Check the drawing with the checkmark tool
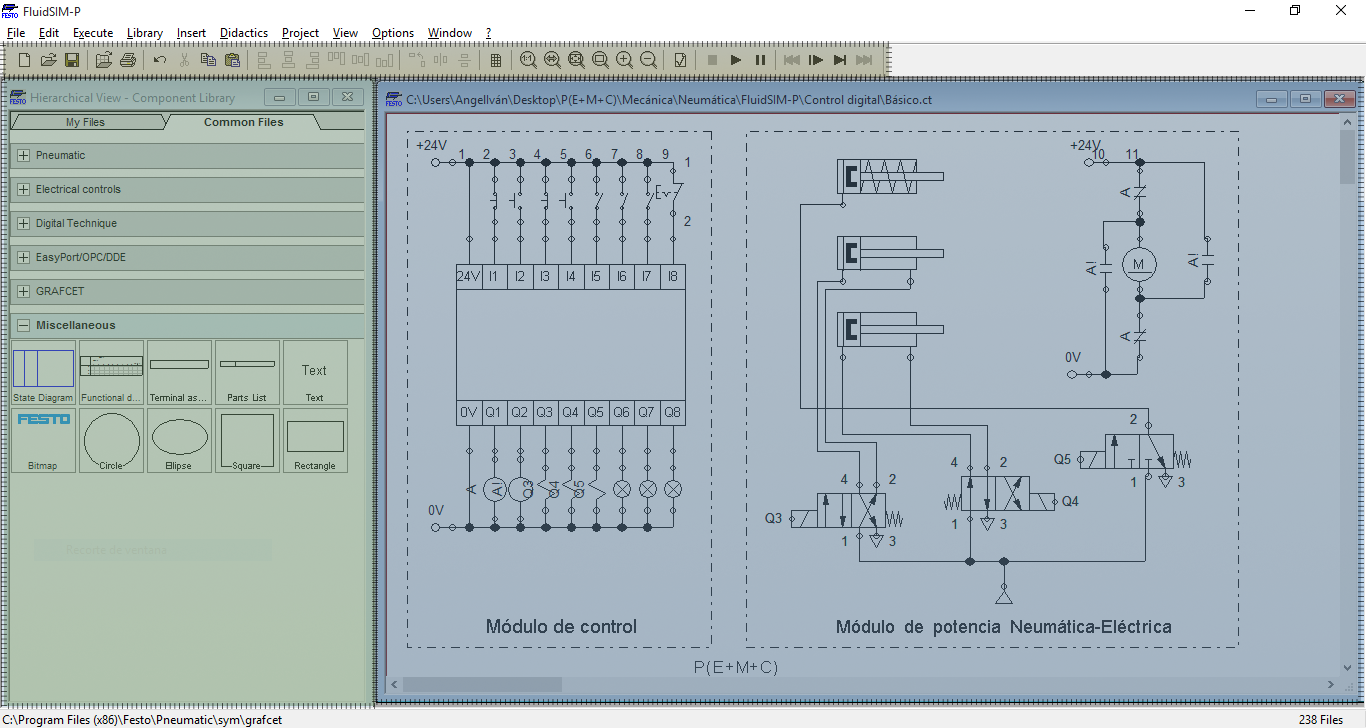1366x728 pixels. click(x=679, y=60)
